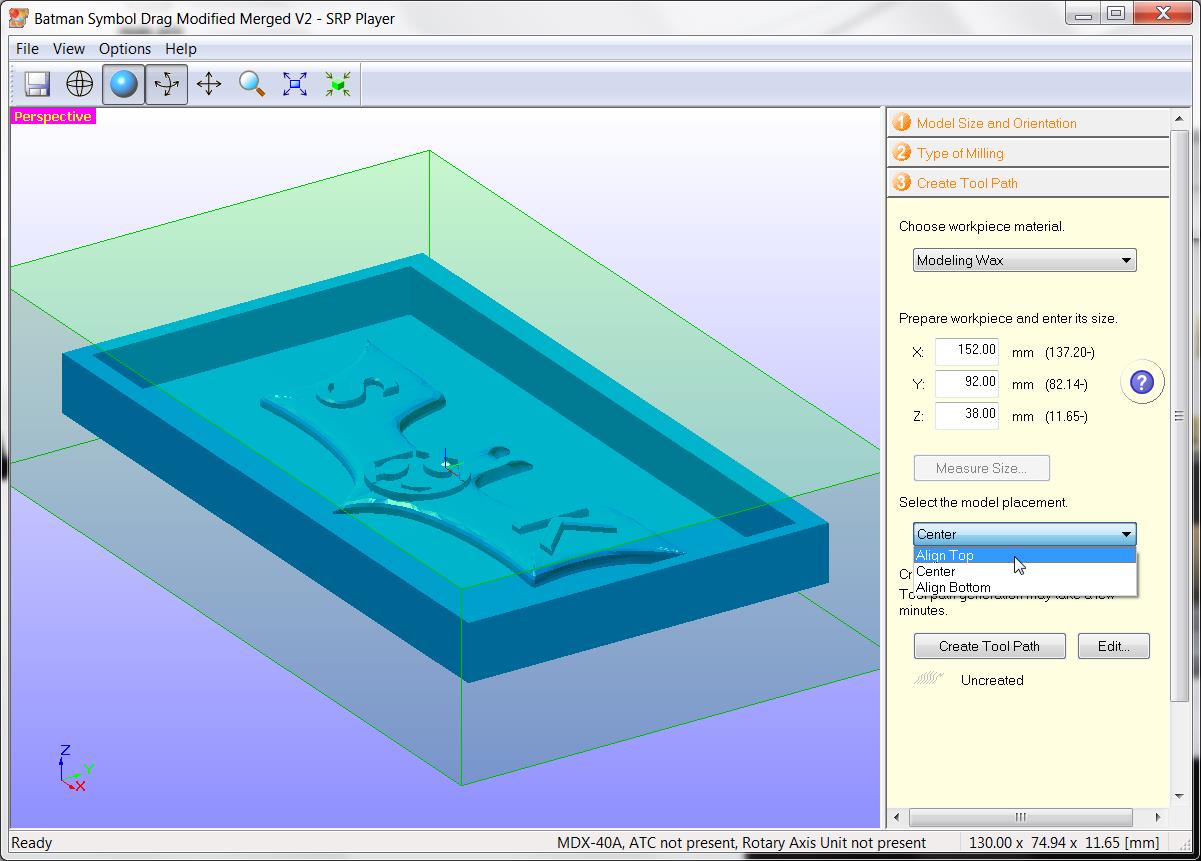This screenshot has height=861, width=1201.
Task: Select the wireframe globe view icon
Action: coord(80,84)
